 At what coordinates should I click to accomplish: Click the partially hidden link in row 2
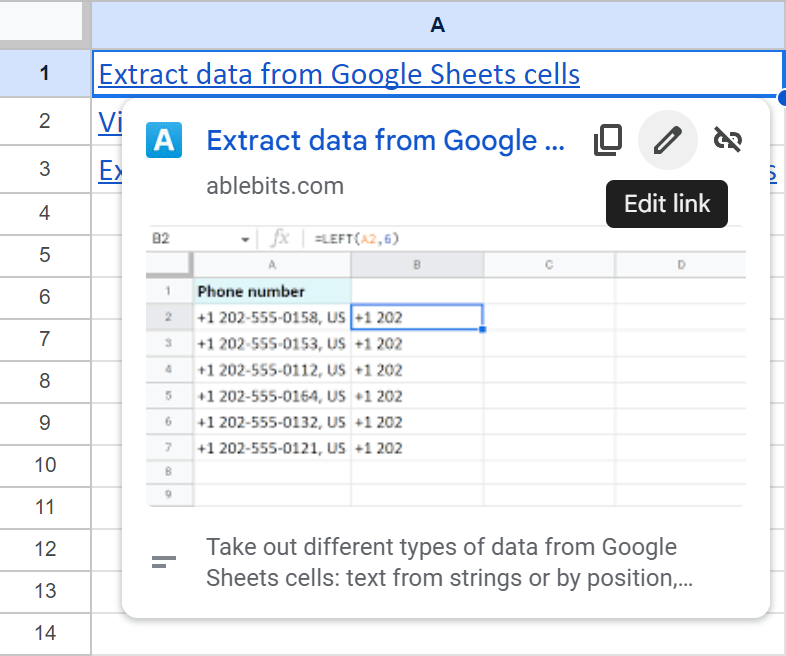click(108, 122)
